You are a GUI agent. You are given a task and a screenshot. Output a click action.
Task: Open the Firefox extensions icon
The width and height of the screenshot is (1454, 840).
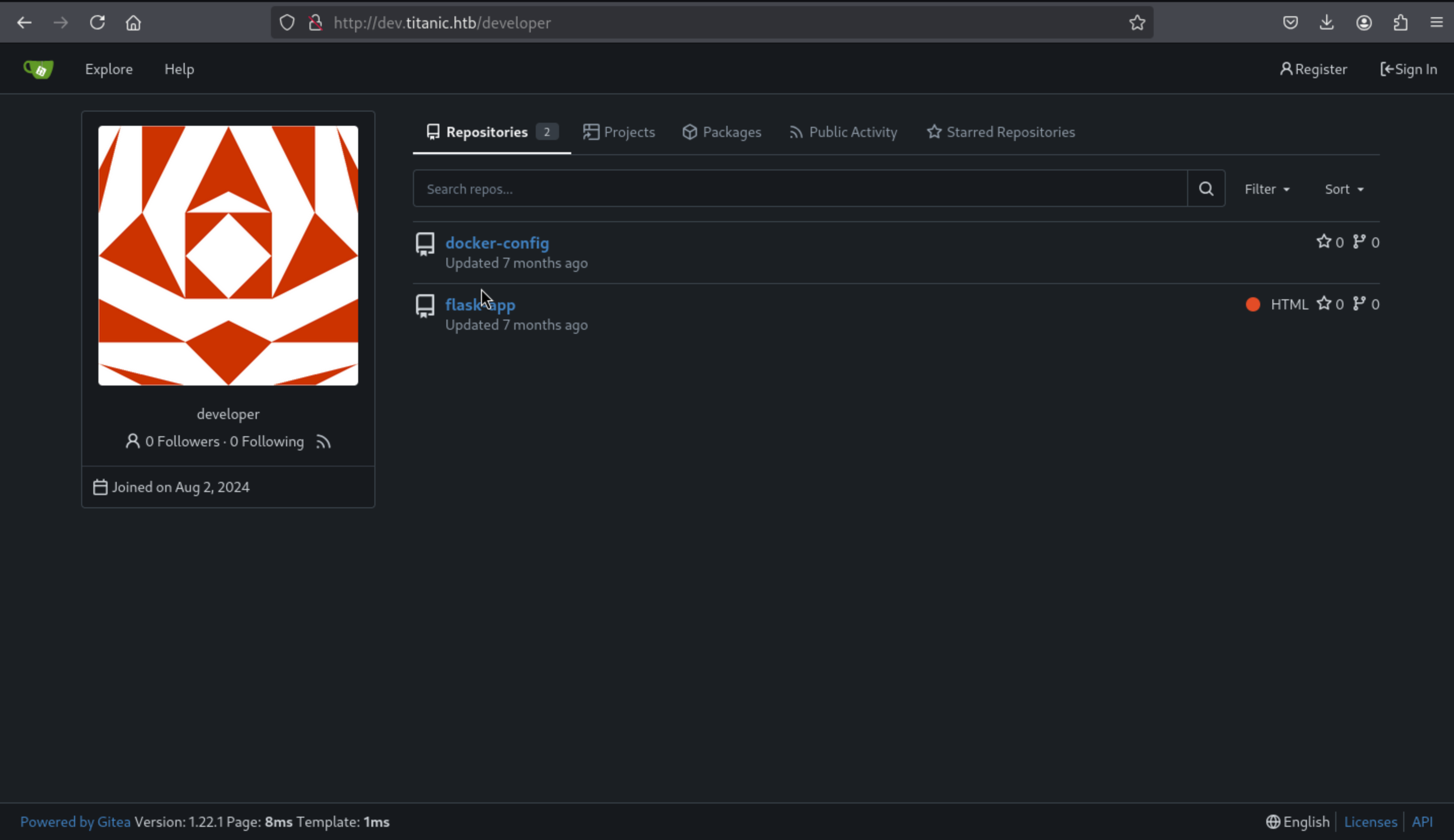click(x=1400, y=23)
